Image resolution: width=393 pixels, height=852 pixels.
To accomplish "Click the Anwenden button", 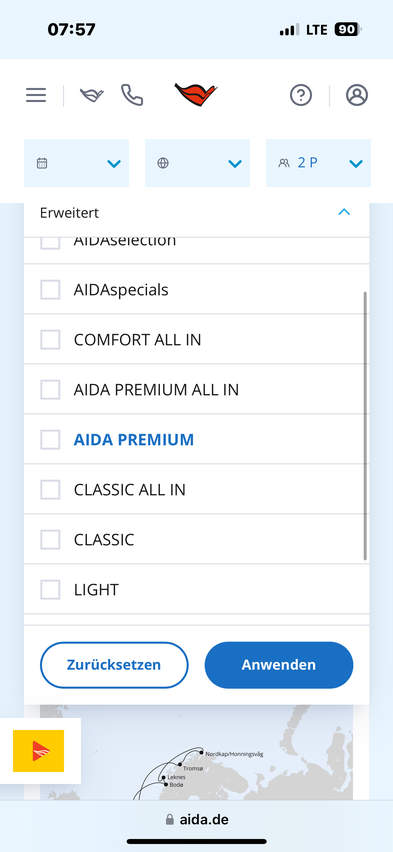I will coord(279,665).
